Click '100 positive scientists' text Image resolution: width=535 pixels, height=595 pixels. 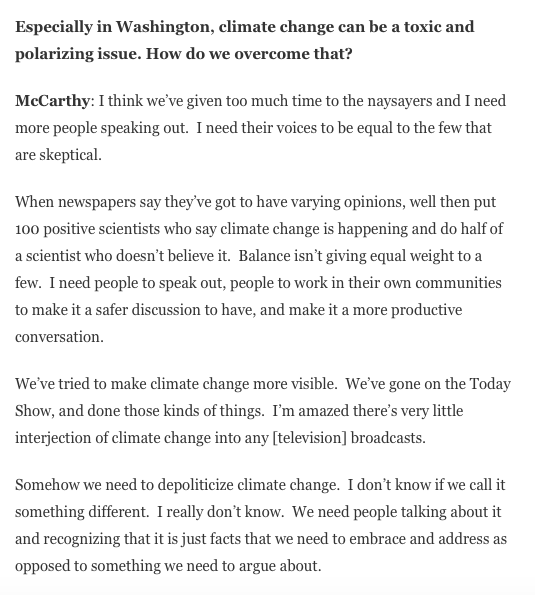(x=88, y=229)
